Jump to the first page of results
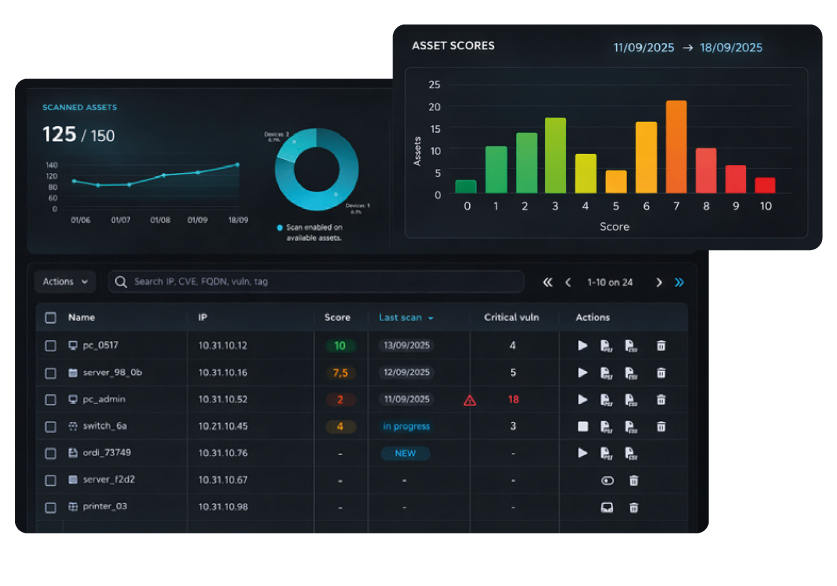The width and height of the screenshot is (837, 586). click(548, 283)
